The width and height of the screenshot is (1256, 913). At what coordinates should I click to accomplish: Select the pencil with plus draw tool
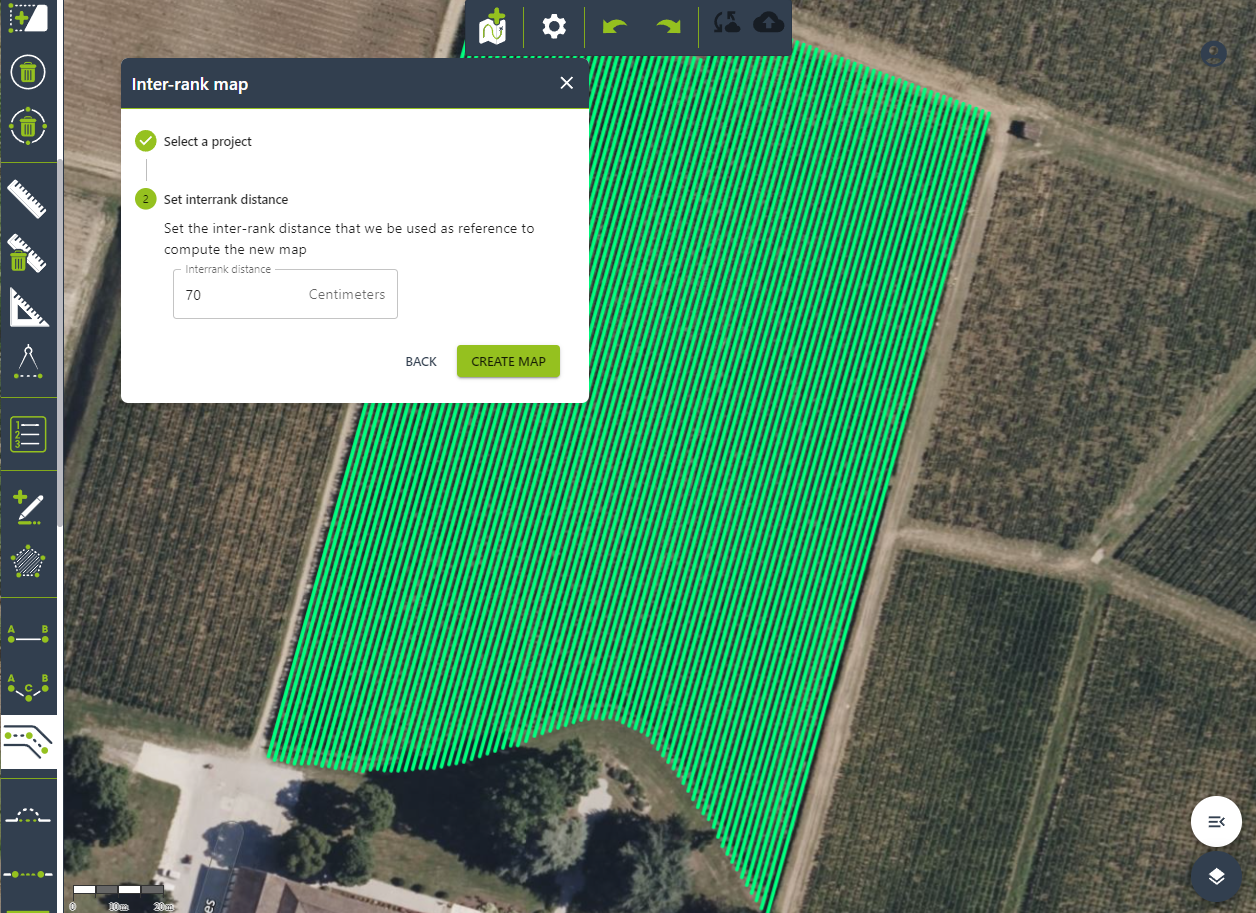28,507
